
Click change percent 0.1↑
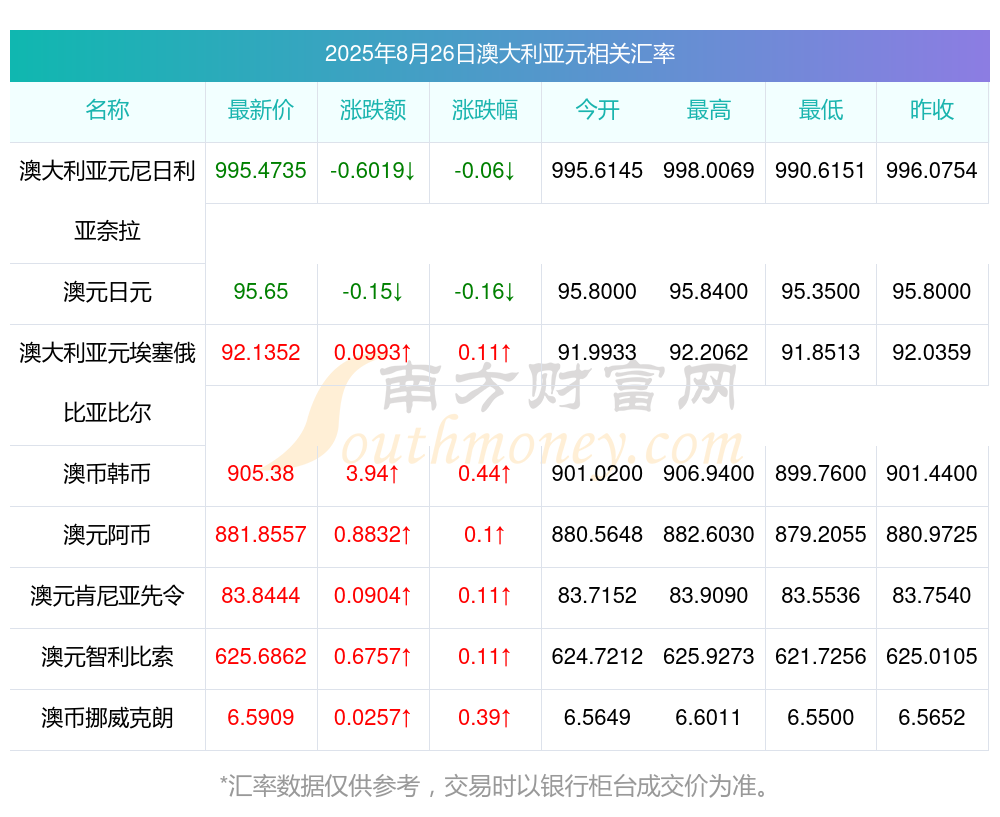pos(485,534)
